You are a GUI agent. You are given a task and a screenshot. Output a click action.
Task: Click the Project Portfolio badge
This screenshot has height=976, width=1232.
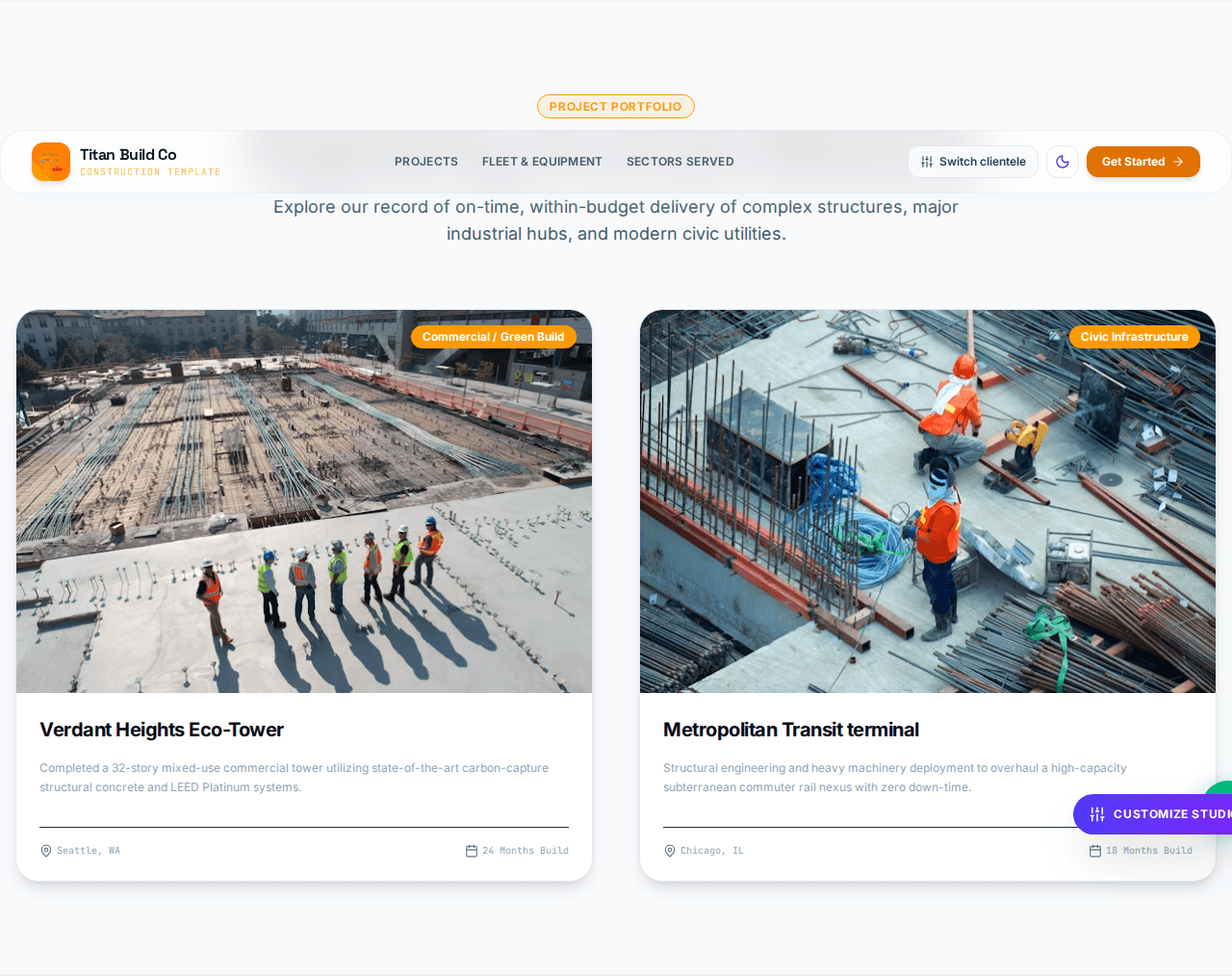616,107
